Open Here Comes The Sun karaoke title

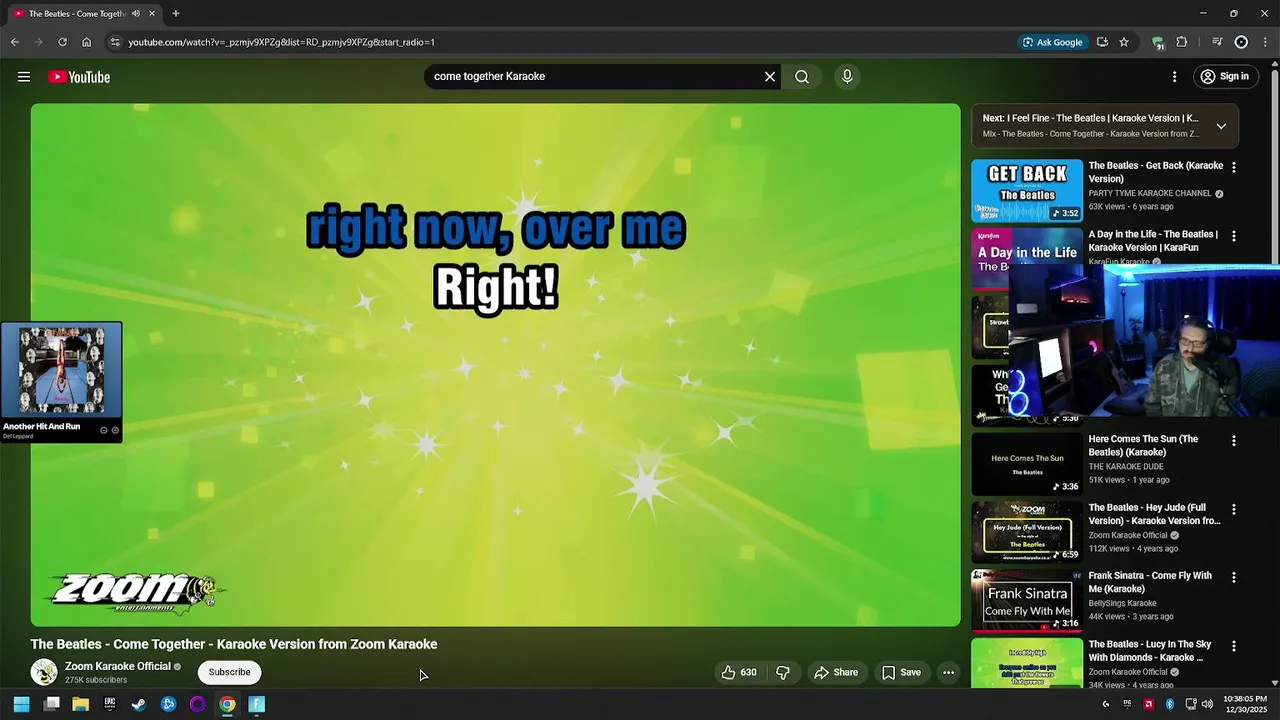coord(1143,445)
